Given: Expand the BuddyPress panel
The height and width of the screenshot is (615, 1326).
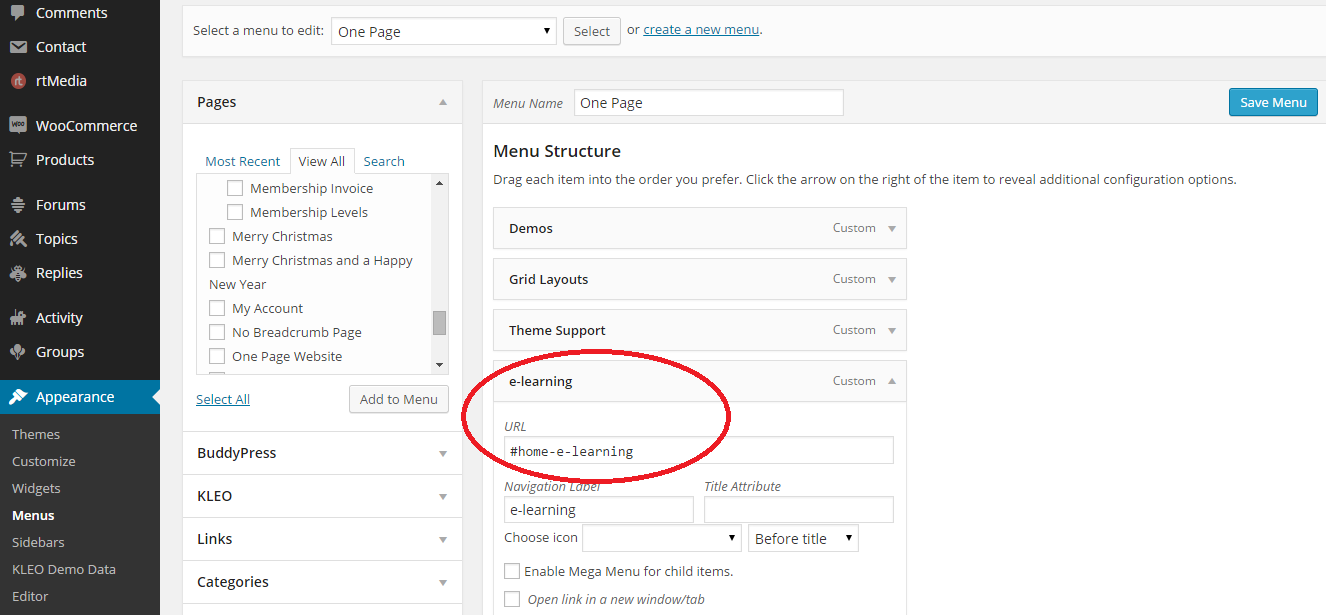Looking at the screenshot, I should coord(442,453).
